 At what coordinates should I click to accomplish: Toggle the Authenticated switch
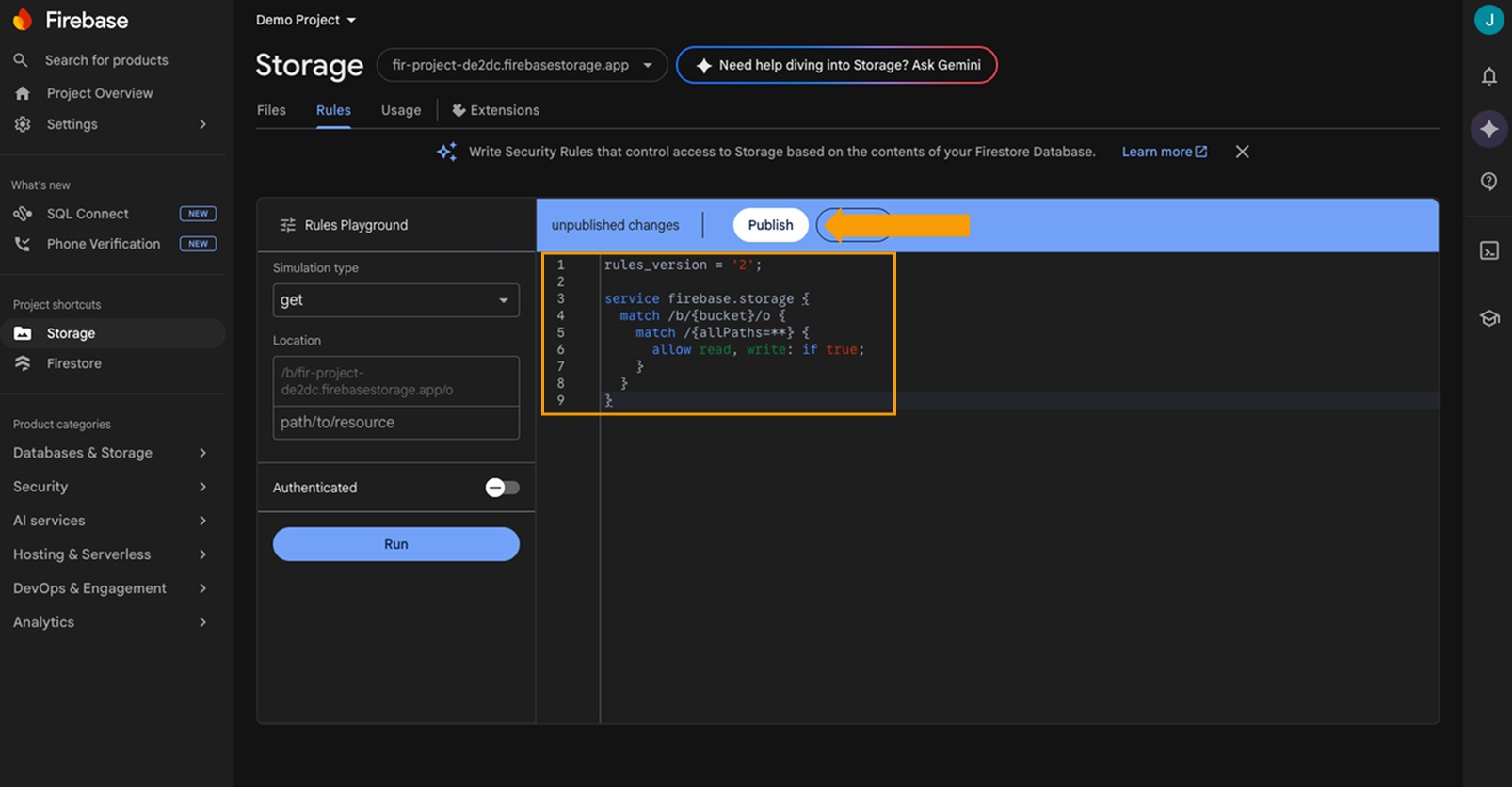tap(502, 488)
